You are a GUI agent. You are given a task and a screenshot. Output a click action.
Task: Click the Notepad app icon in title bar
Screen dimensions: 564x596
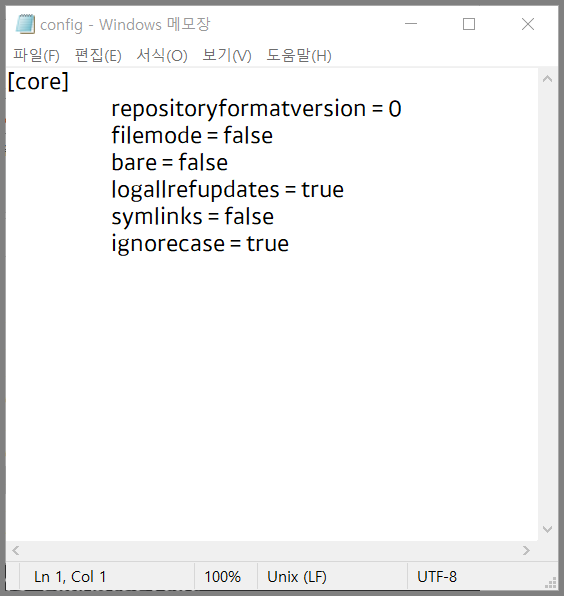pos(25,24)
